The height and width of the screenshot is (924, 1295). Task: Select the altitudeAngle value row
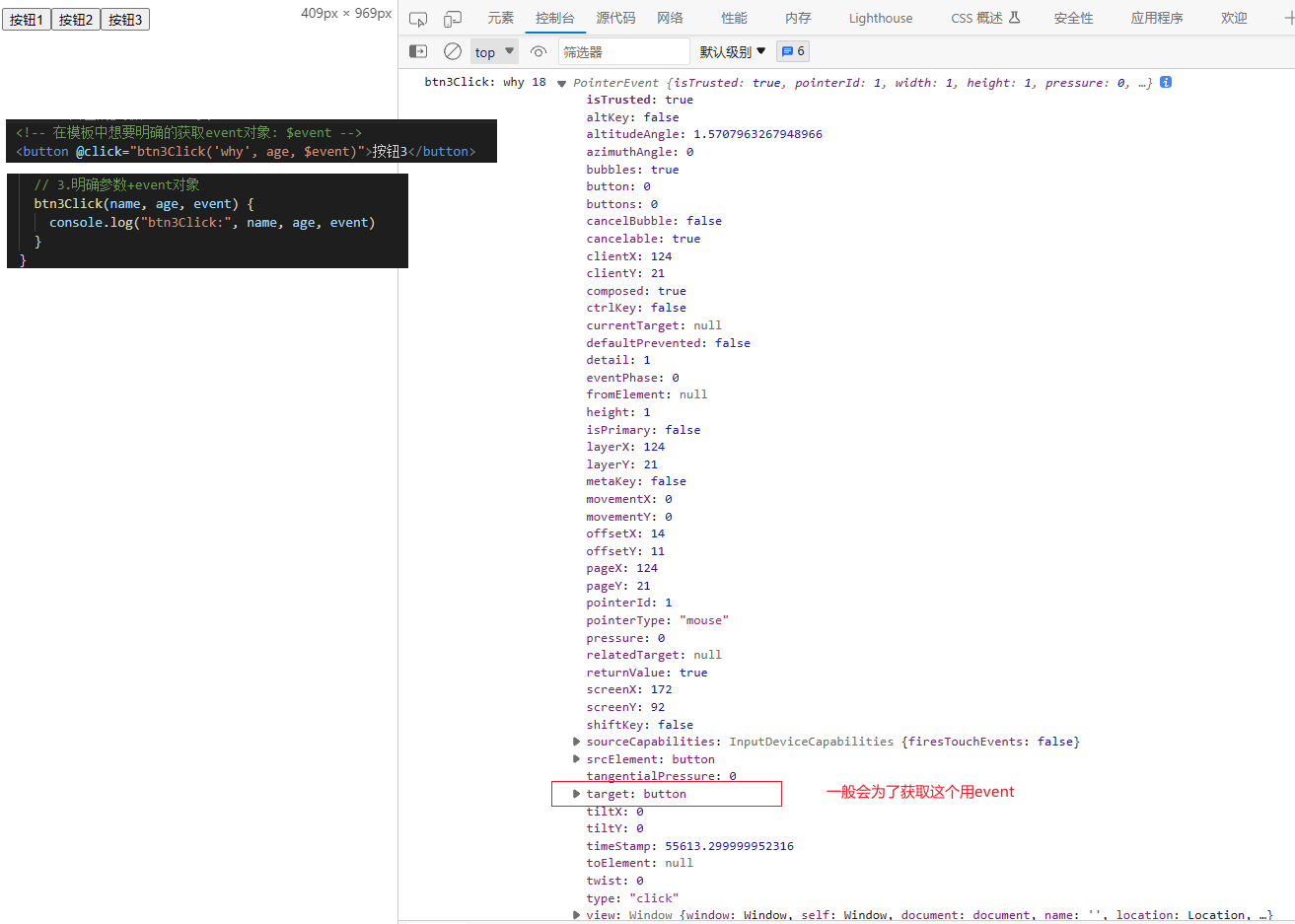tap(704, 134)
